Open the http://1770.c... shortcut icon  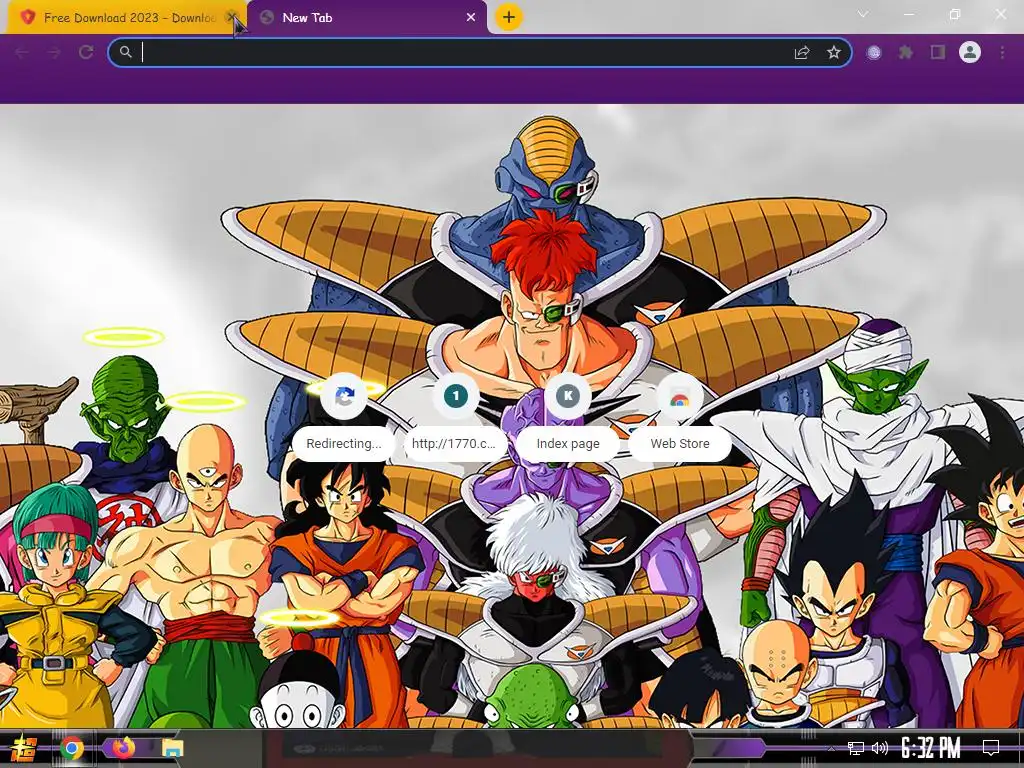pos(456,396)
